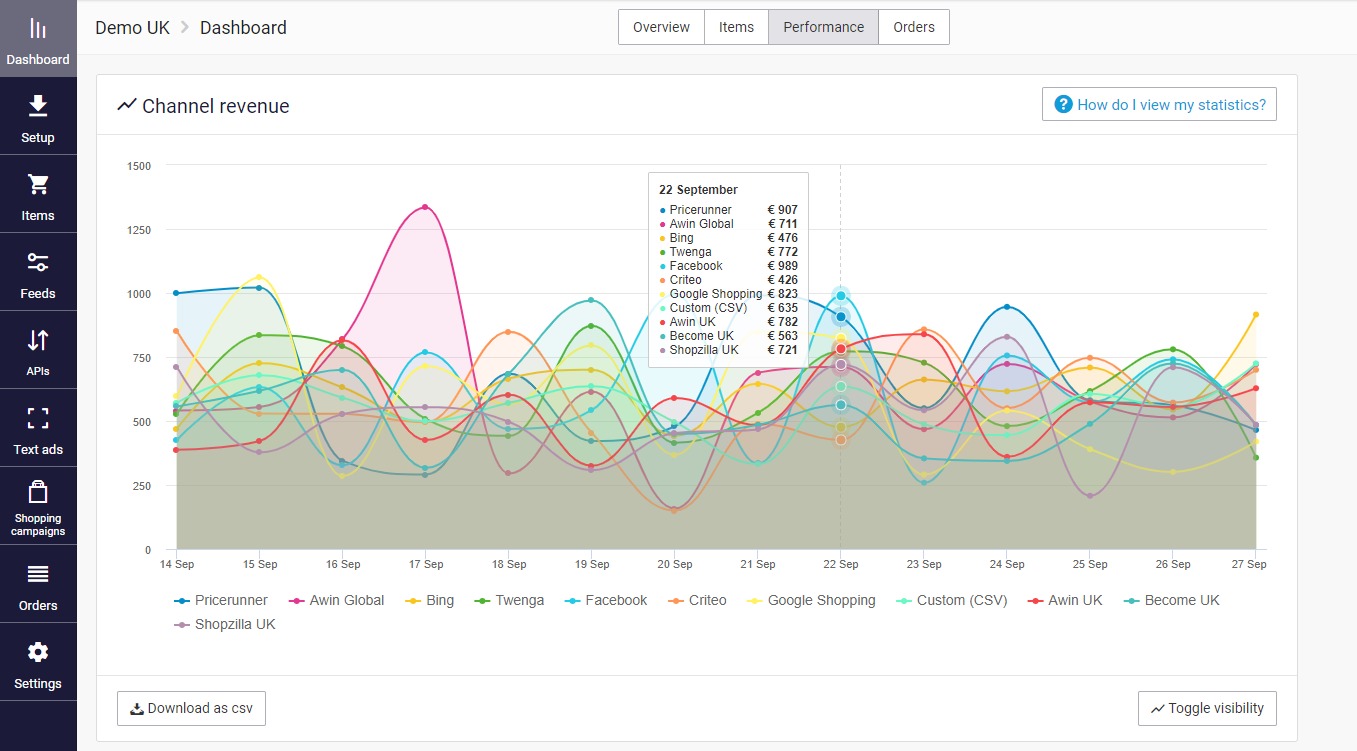This screenshot has width=1357, height=751.
Task: Click the 20 Sep x-axis label
Action: tap(675, 564)
